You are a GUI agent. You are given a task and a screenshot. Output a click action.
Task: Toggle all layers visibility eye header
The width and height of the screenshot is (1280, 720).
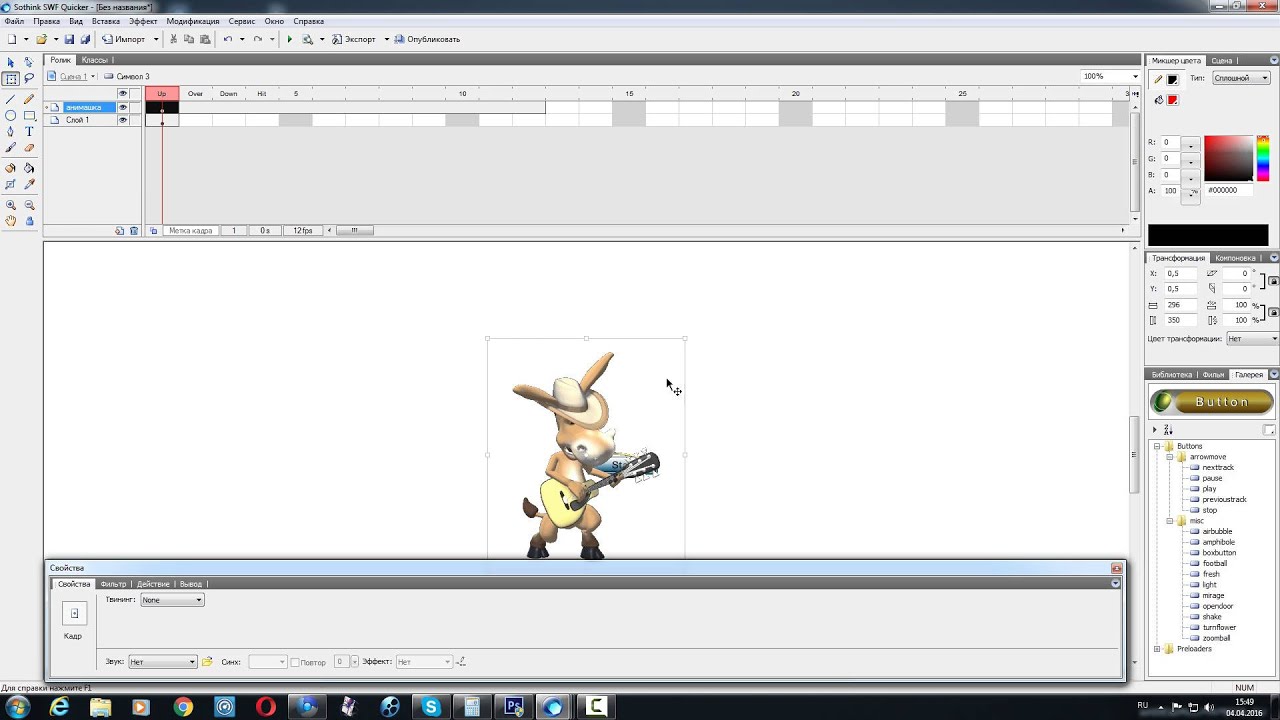coord(123,94)
